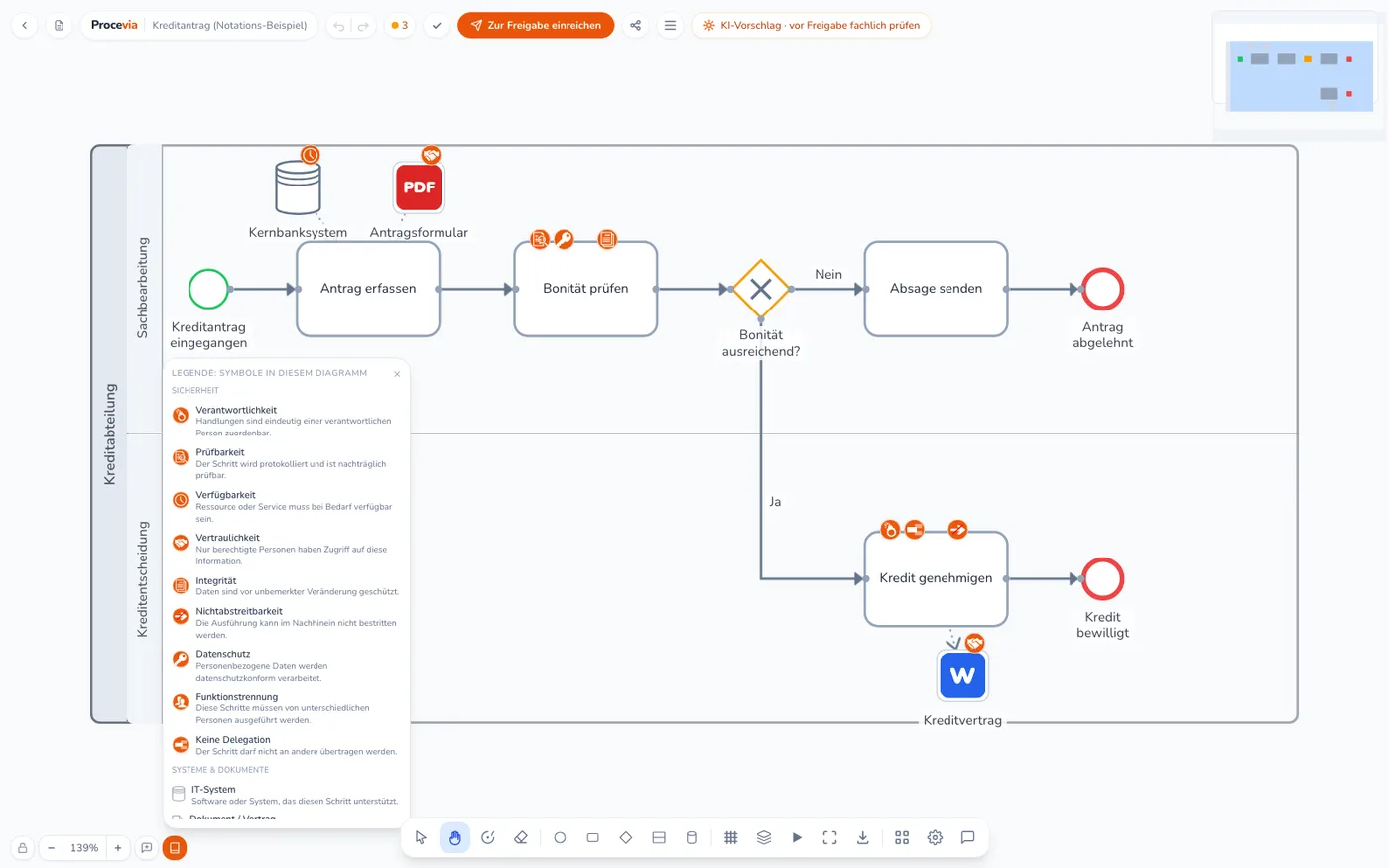Open comments speech bubble in bottom toolbar
Image resolution: width=1389 pixels, height=868 pixels.
967,838
